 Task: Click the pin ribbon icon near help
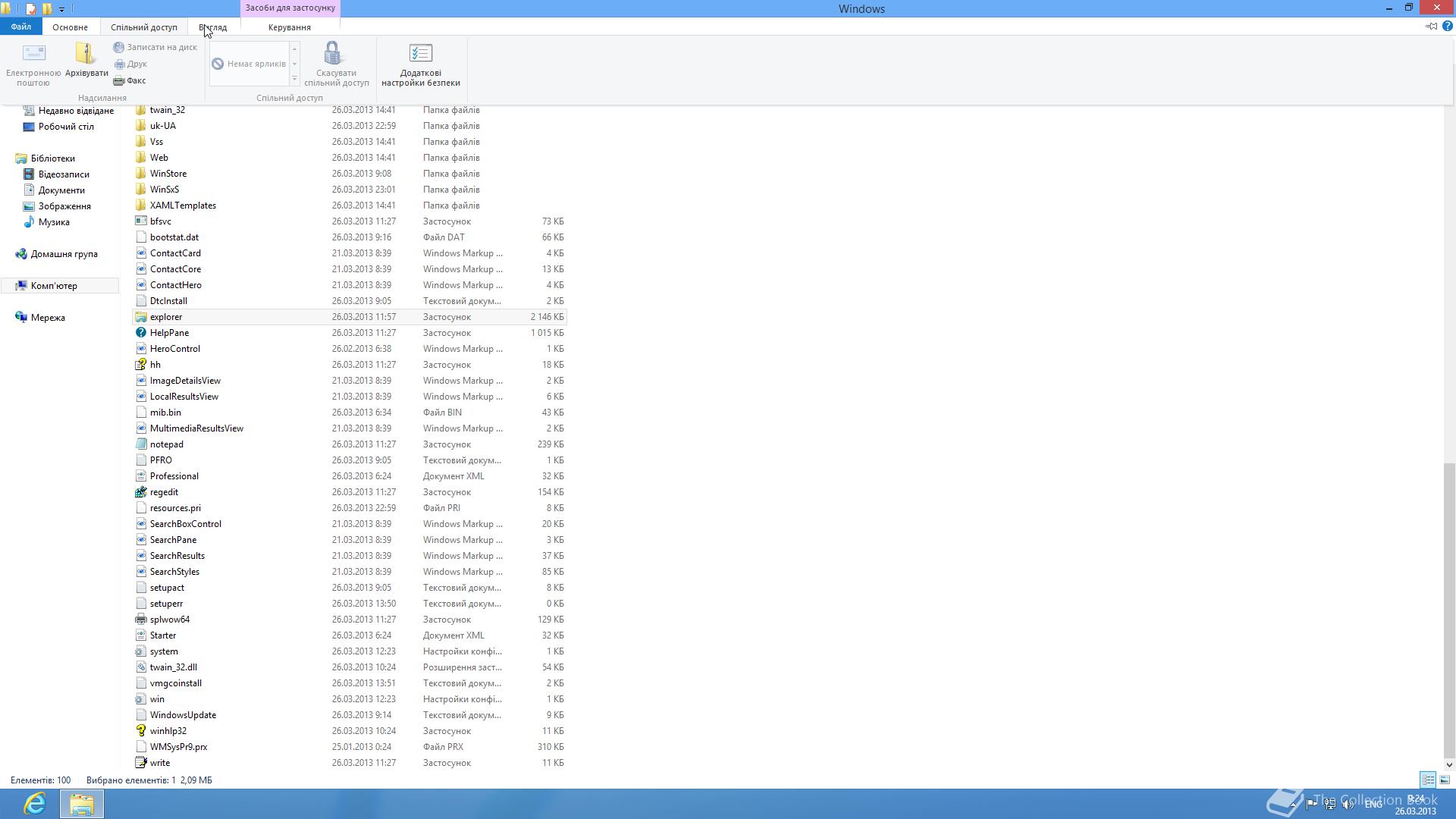click(1431, 26)
